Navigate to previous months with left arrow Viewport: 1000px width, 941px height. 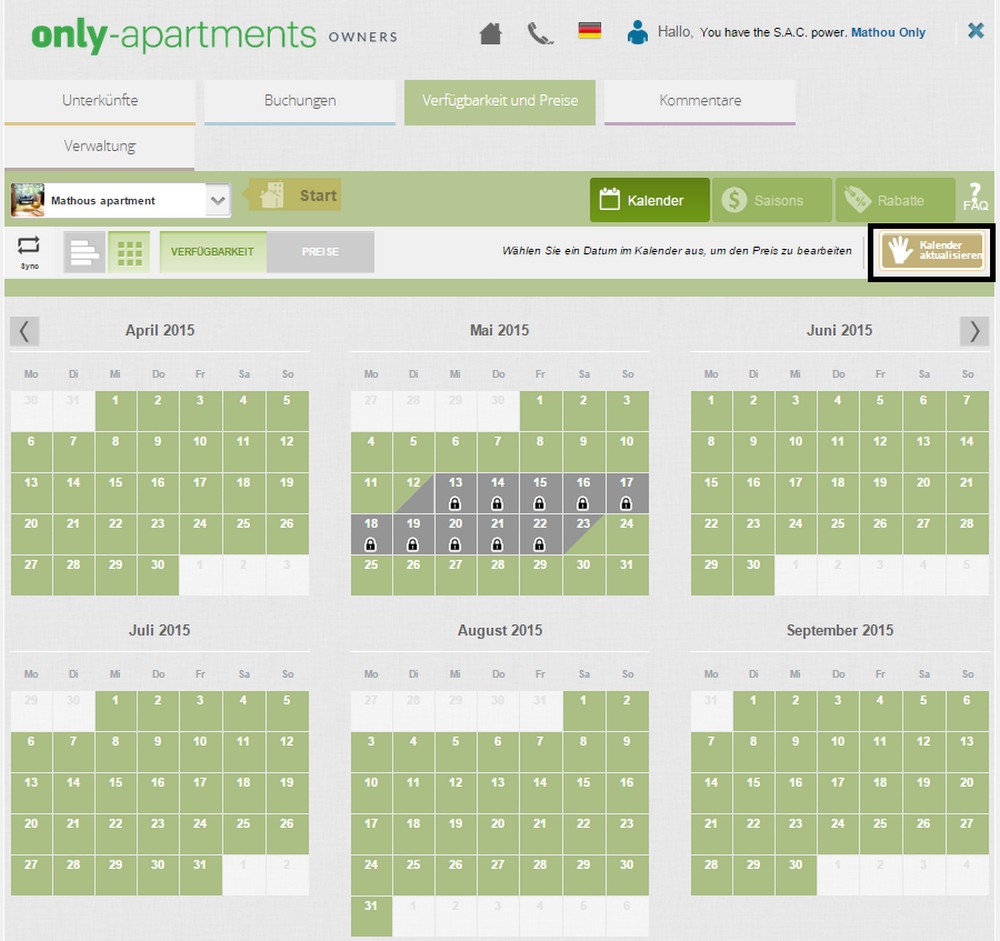(24, 331)
